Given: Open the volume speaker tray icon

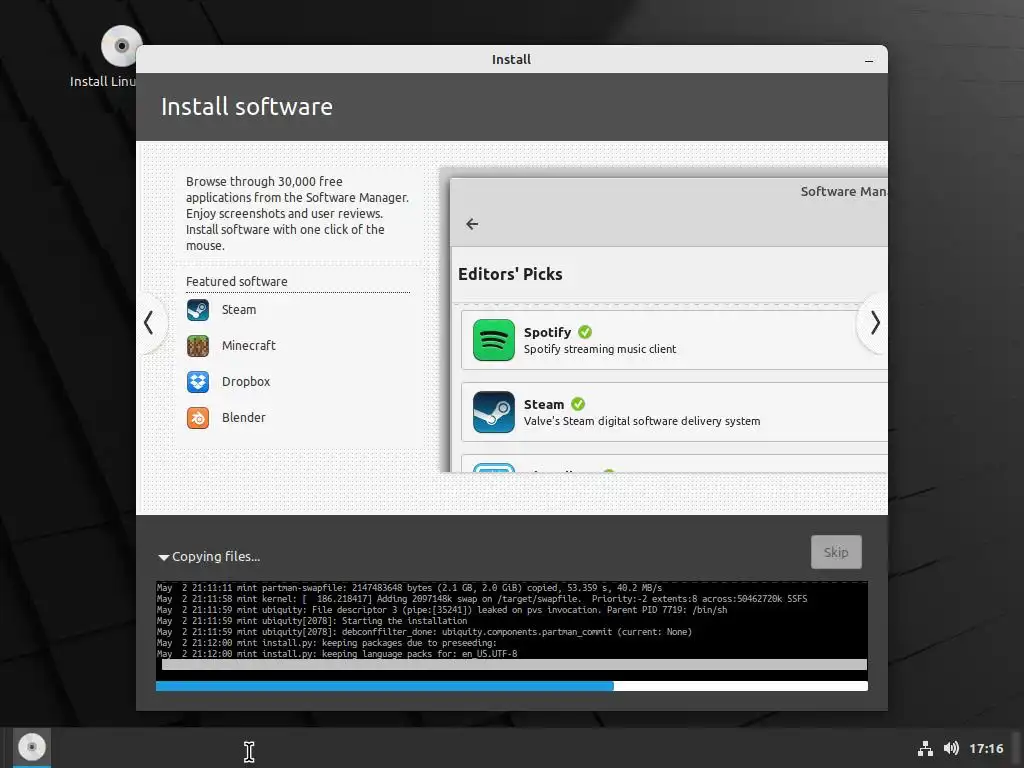Looking at the screenshot, I should (x=952, y=748).
